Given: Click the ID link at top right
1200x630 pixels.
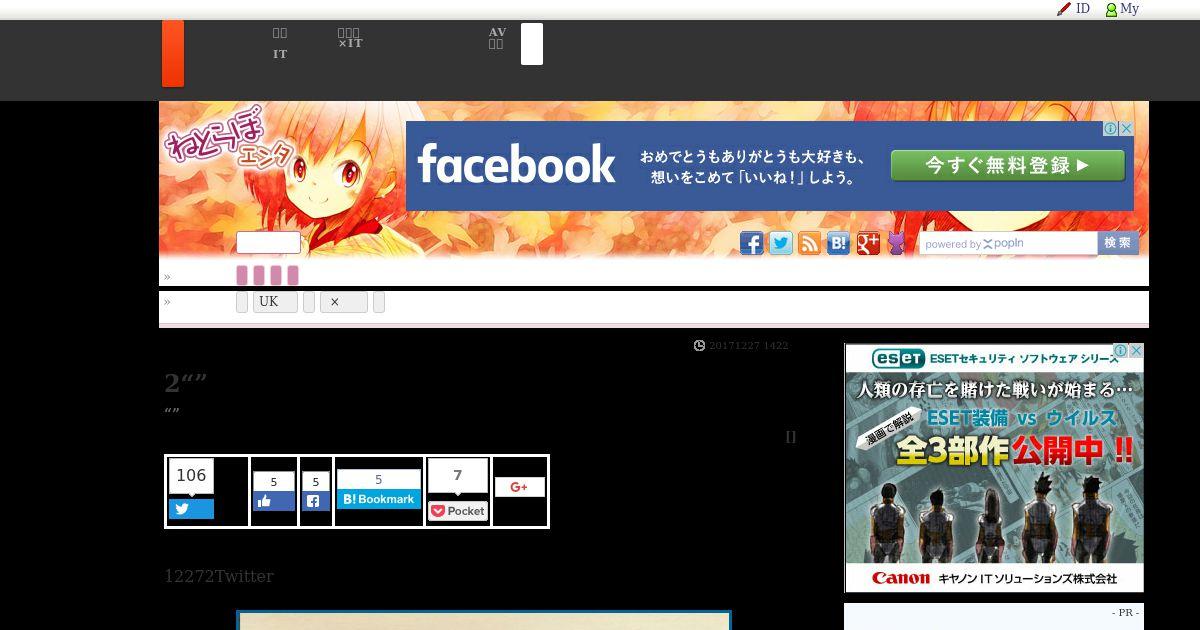Looking at the screenshot, I should point(1083,9).
